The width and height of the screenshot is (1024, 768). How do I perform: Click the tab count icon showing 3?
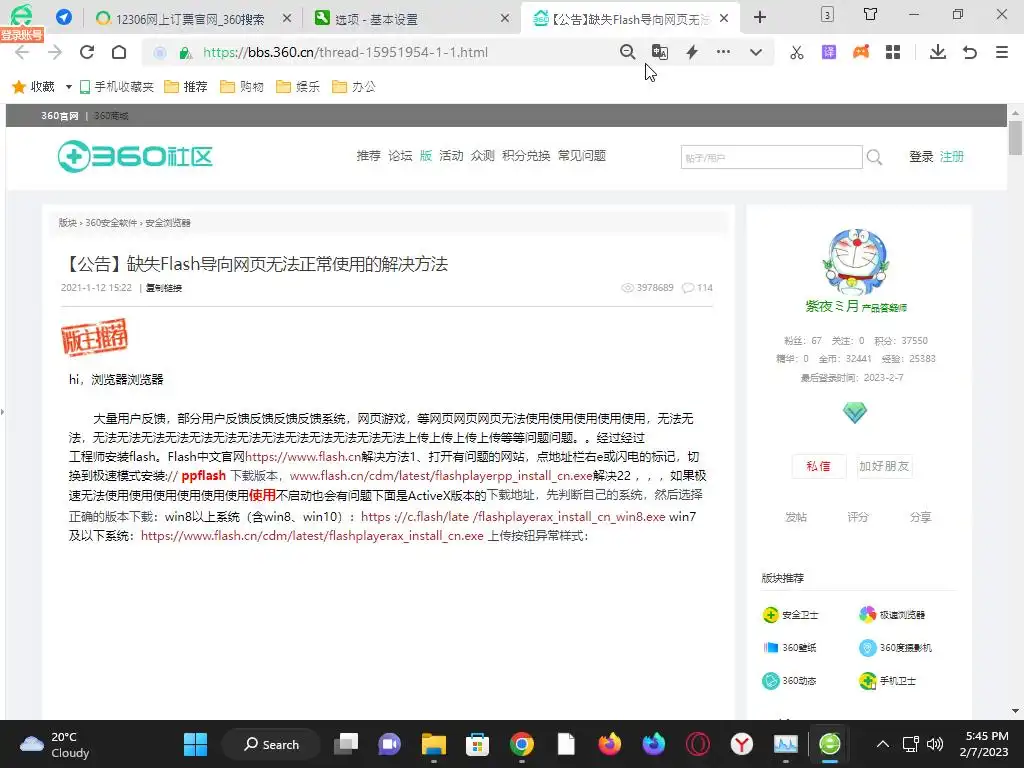point(827,14)
